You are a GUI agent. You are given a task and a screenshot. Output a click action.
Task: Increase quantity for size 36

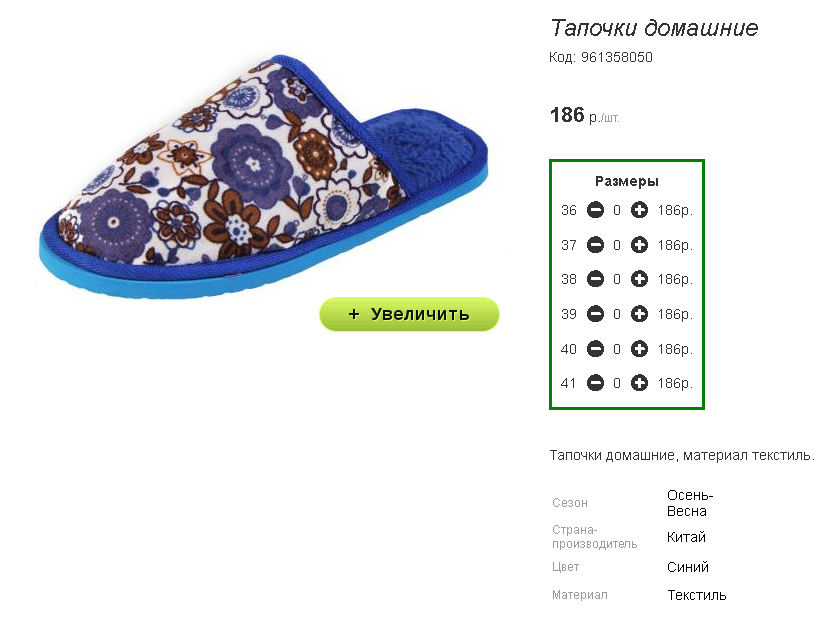[x=639, y=210]
